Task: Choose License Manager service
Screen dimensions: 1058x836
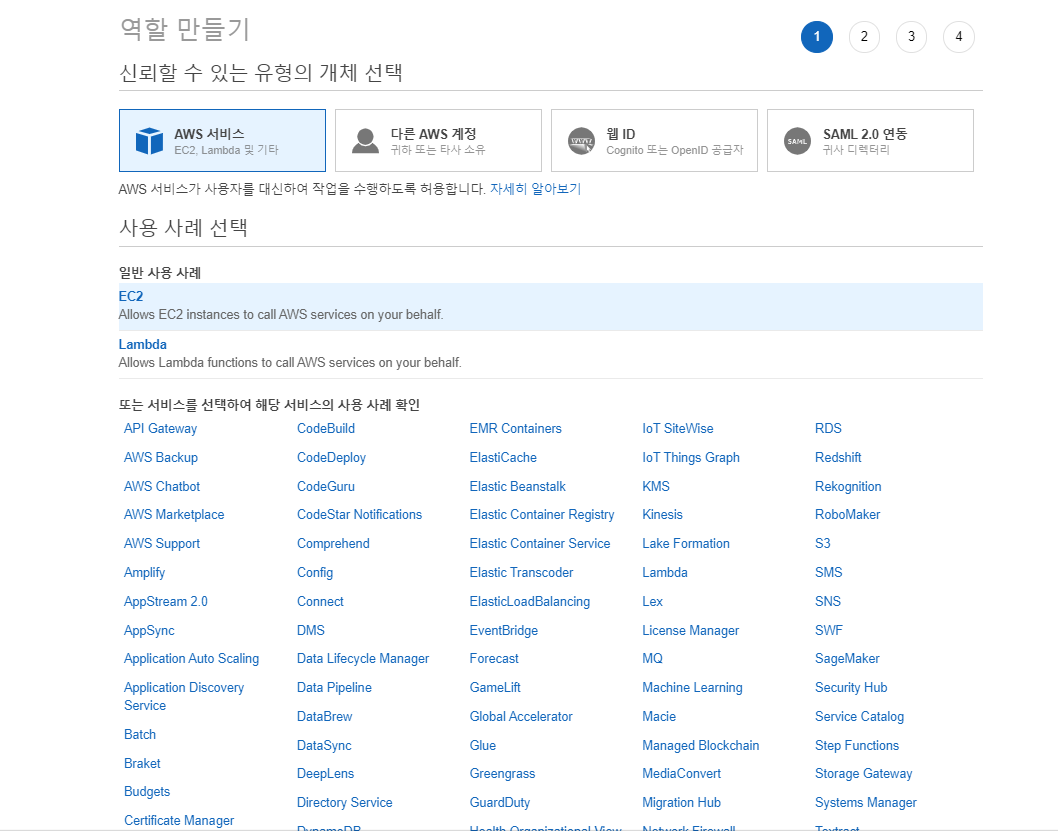Action: (x=691, y=630)
